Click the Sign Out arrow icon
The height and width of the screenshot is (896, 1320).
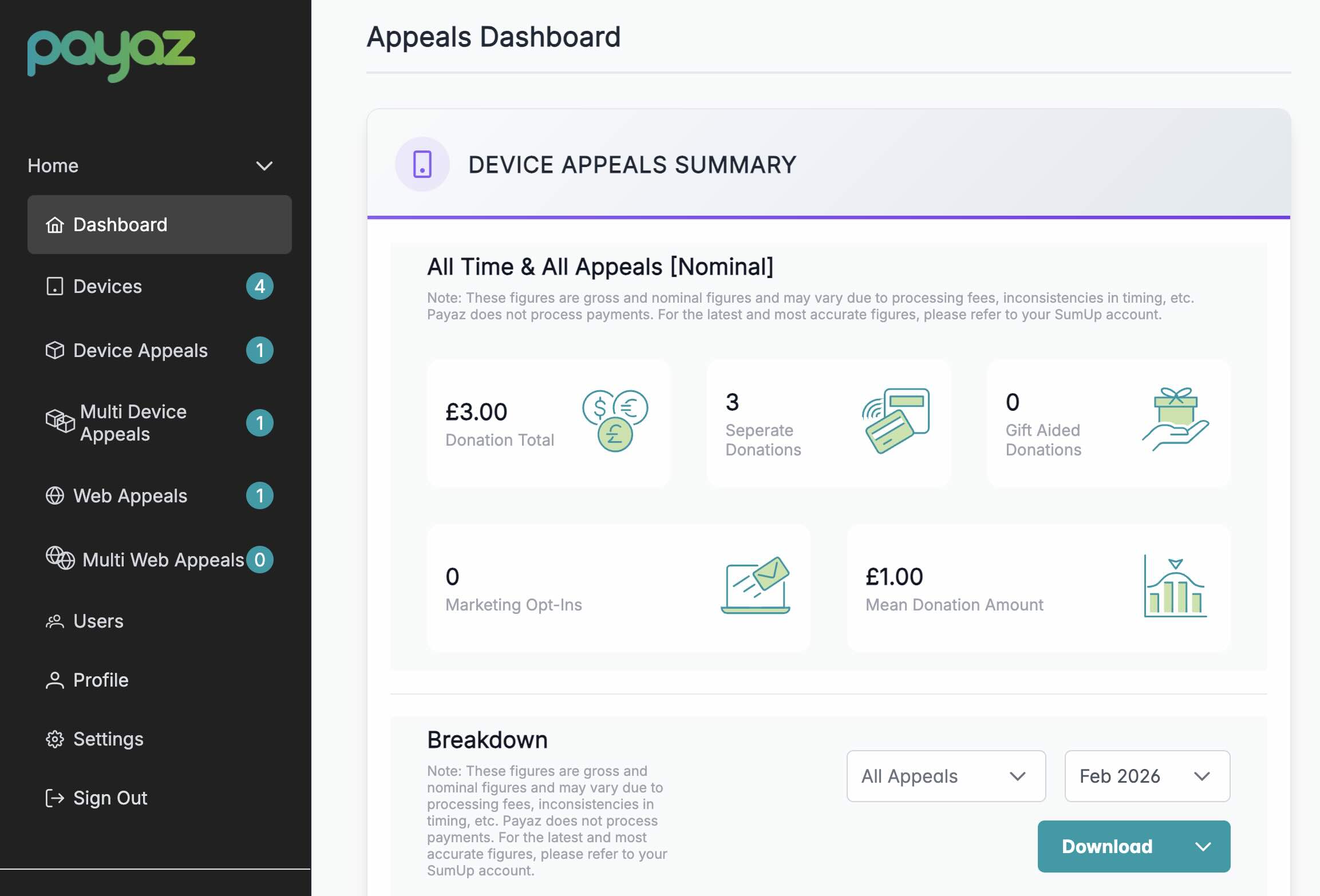point(54,798)
